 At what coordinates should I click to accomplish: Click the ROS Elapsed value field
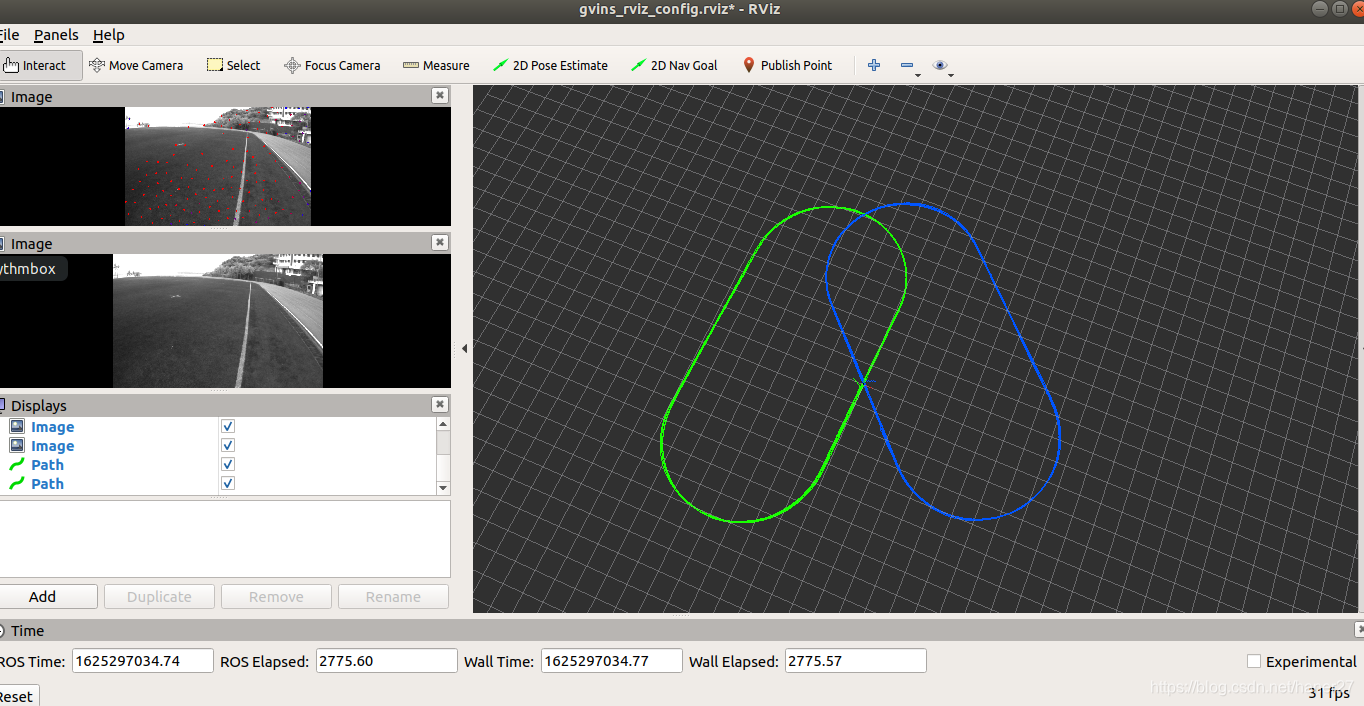(x=387, y=661)
